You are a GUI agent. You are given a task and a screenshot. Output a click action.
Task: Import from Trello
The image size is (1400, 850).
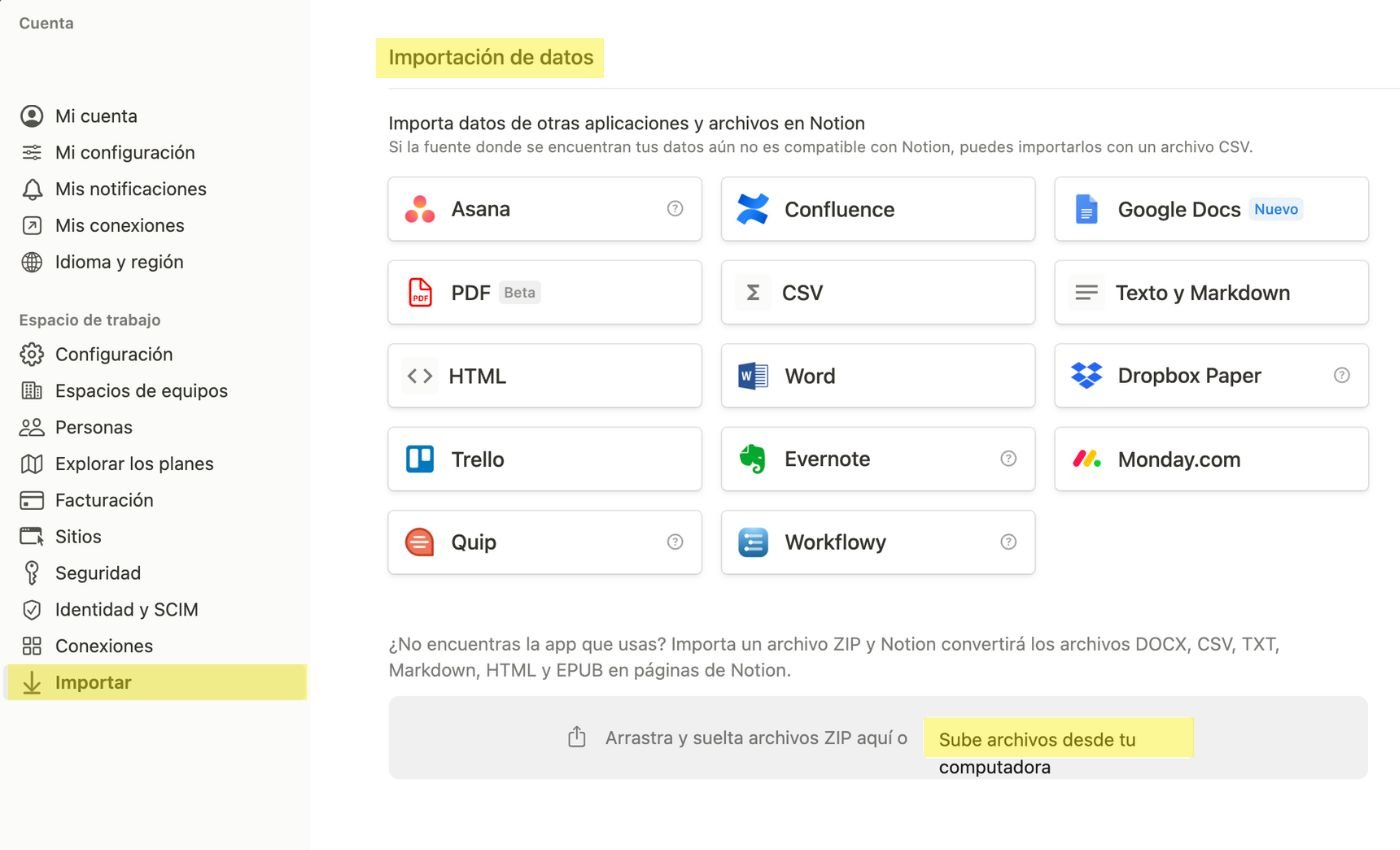pyautogui.click(x=545, y=459)
